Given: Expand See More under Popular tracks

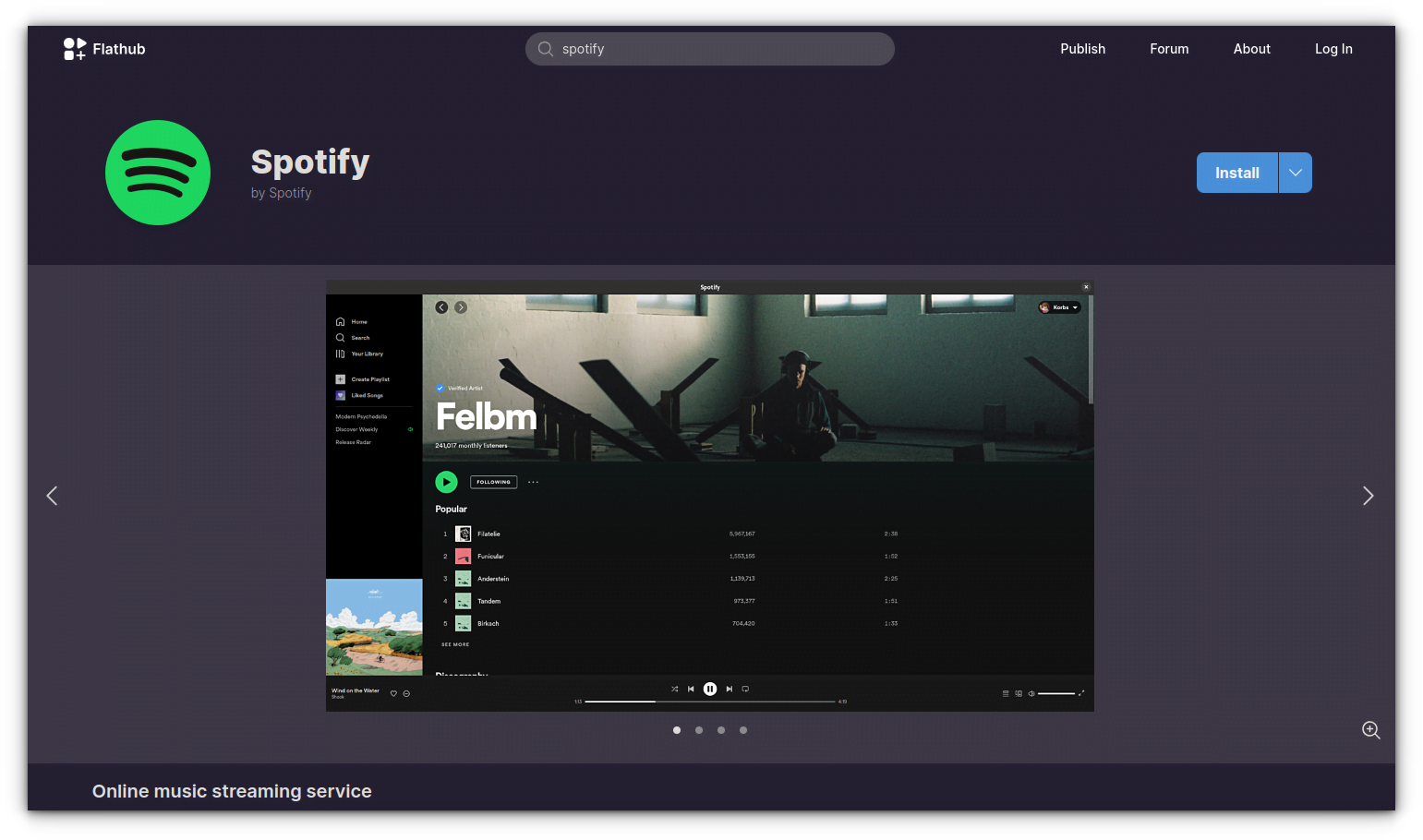Looking at the screenshot, I should [x=454, y=643].
